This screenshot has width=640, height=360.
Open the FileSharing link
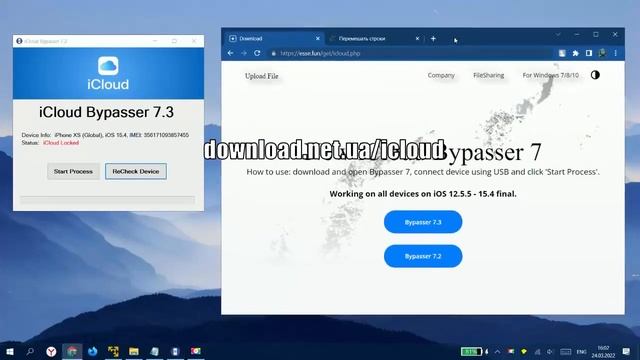pyautogui.click(x=489, y=75)
